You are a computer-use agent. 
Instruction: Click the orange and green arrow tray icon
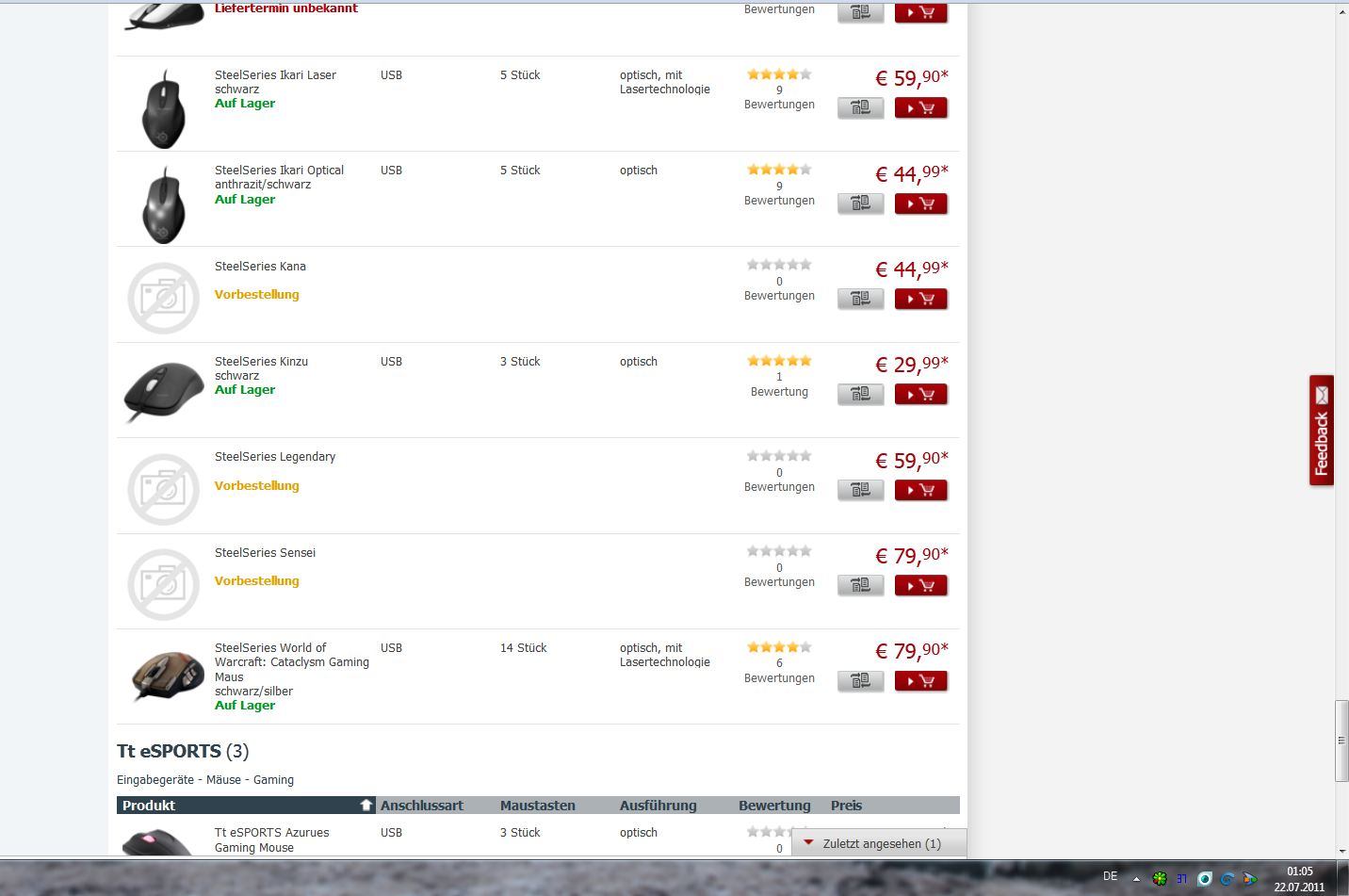[x=1249, y=878]
